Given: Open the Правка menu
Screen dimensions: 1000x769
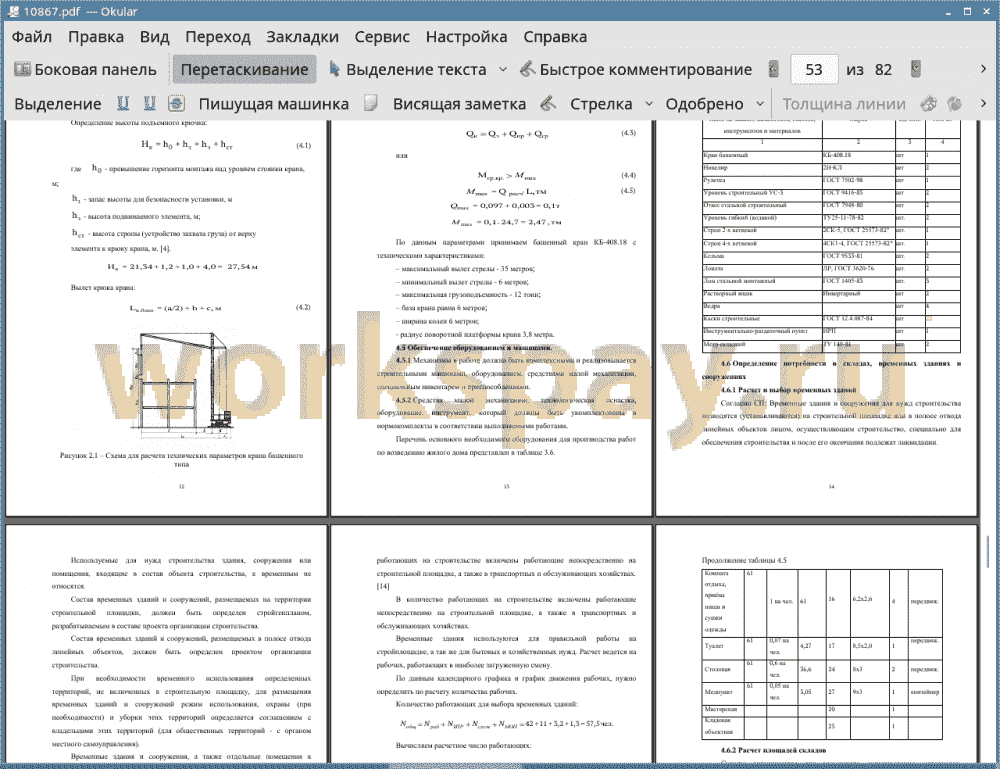Looking at the screenshot, I should click(96, 37).
